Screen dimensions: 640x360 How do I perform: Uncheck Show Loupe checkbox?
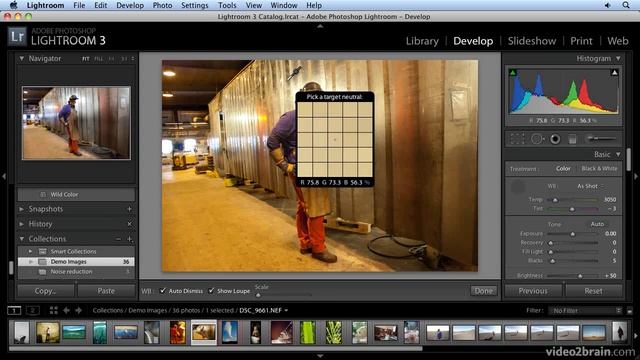(x=211, y=291)
